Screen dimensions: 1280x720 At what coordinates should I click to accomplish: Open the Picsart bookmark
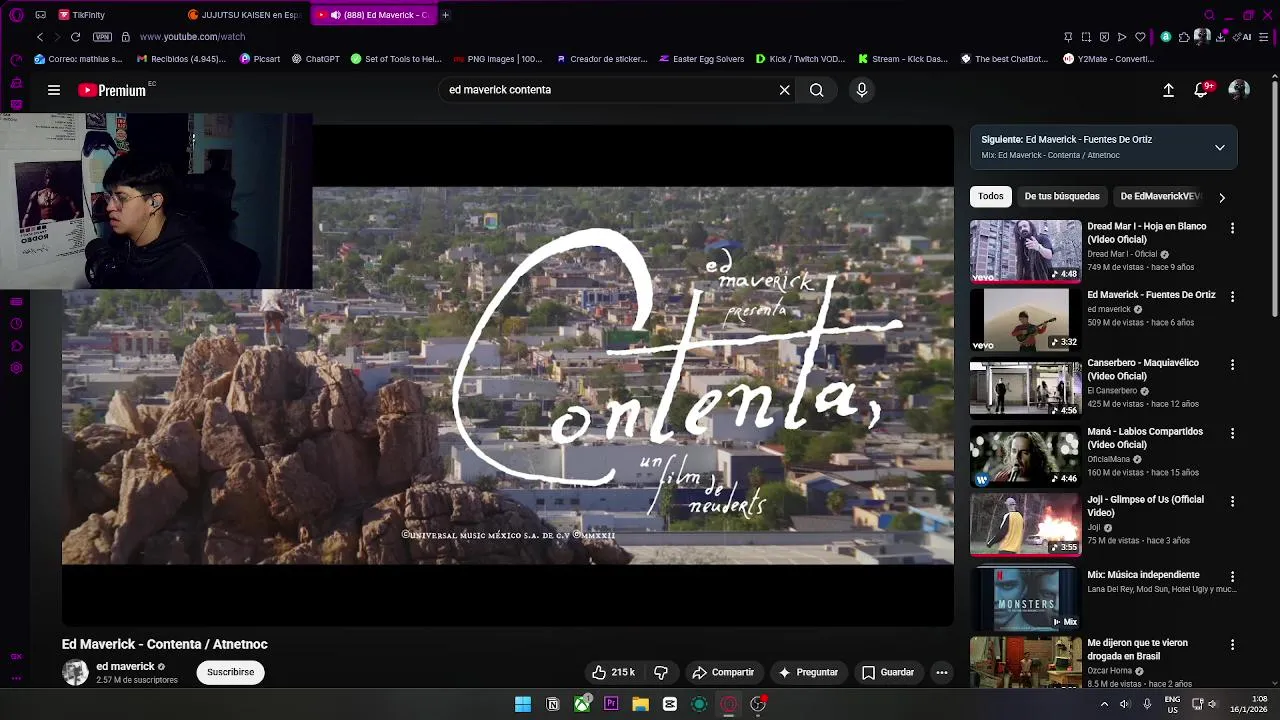260,59
